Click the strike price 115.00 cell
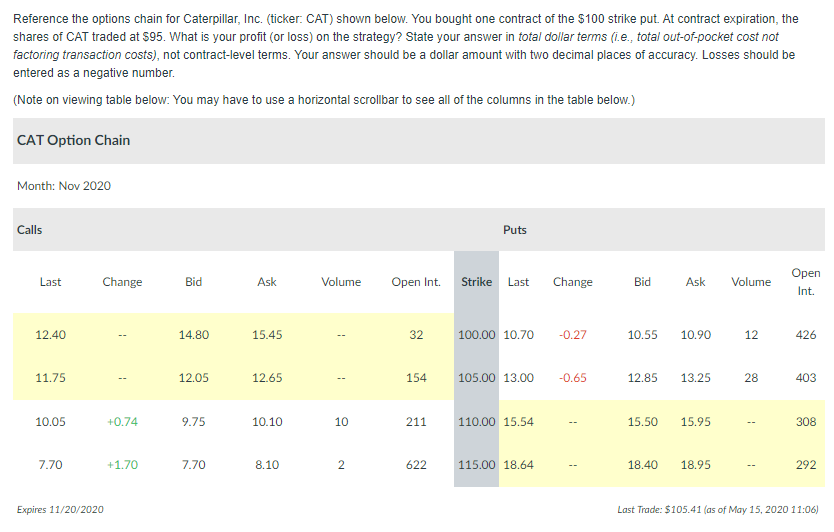This screenshot has height=532, width=834. (x=476, y=465)
